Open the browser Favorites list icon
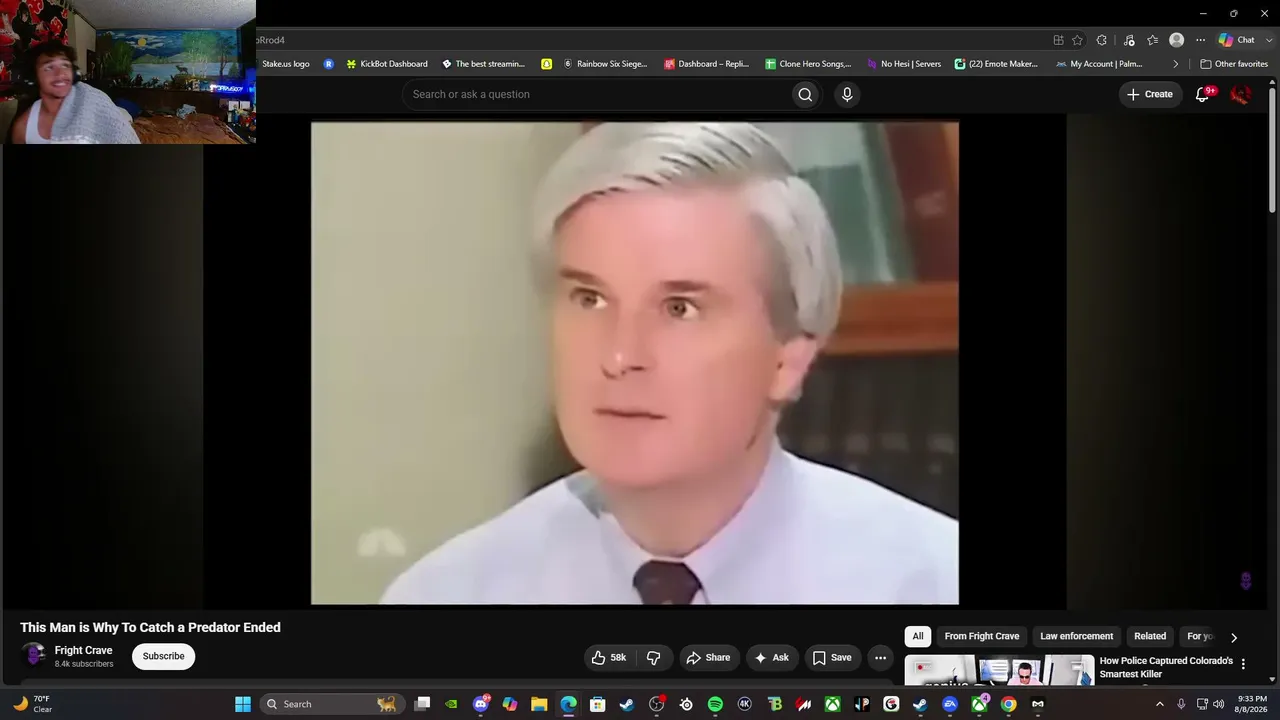Image resolution: width=1280 pixels, height=720 pixels. click(1153, 40)
